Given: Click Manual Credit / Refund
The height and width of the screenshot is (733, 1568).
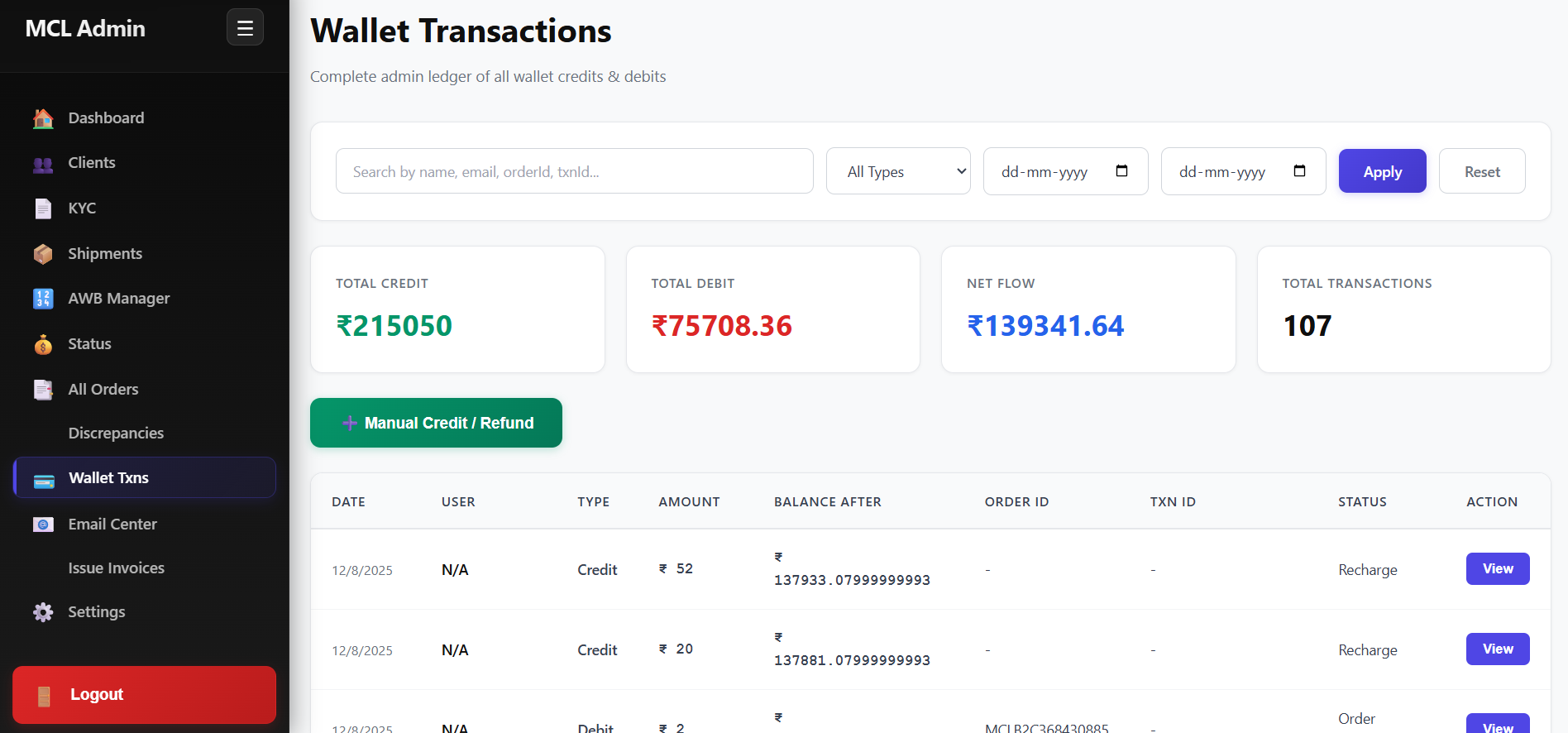Looking at the screenshot, I should [436, 423].
